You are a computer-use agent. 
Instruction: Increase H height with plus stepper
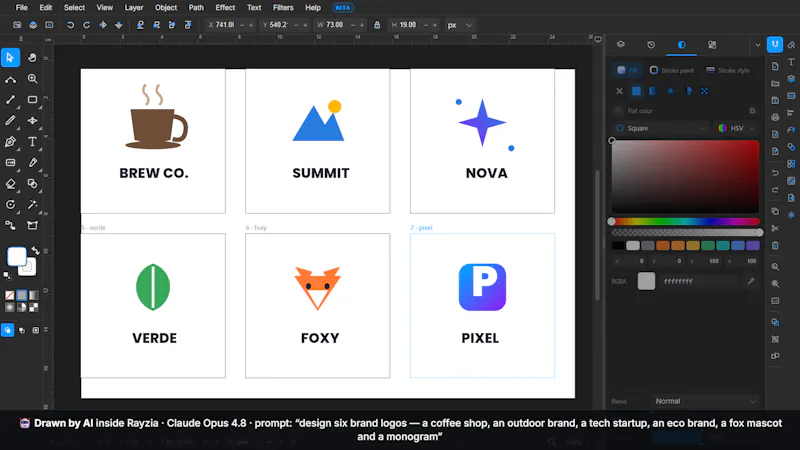pos(435,25)
